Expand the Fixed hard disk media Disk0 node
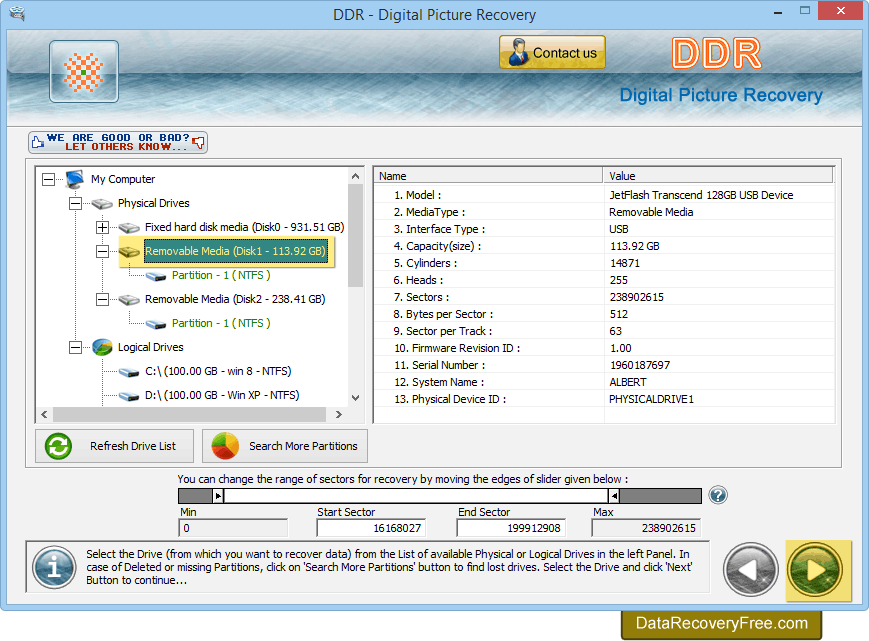This screenshot has height=641, width=869. coord(102,227)
